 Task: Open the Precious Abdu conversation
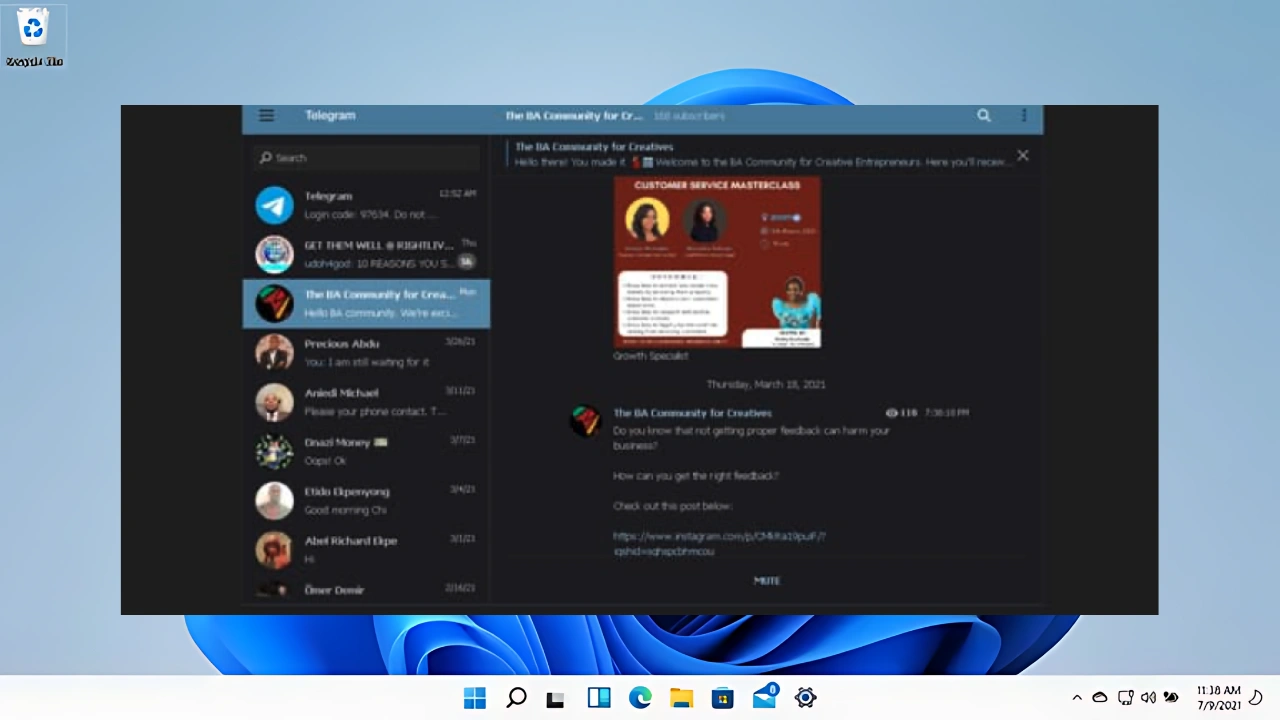(x=367, y=352)
